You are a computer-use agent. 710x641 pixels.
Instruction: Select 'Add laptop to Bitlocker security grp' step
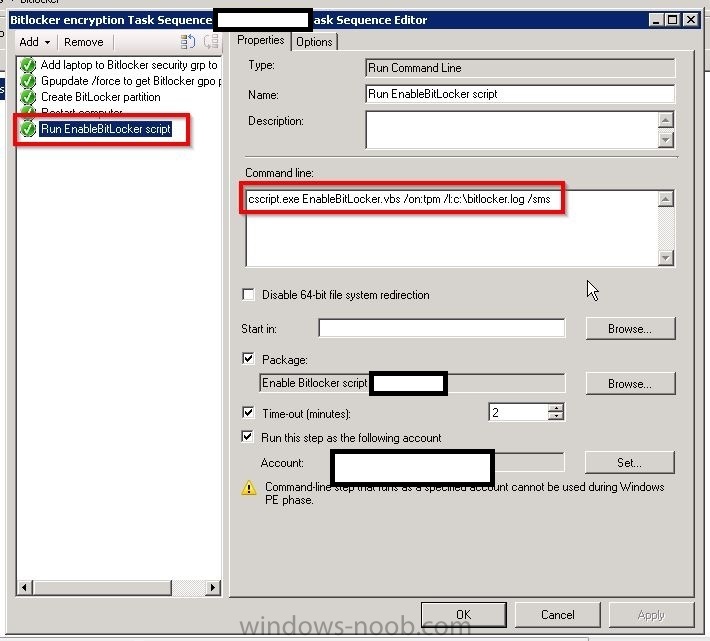point(129,65)
